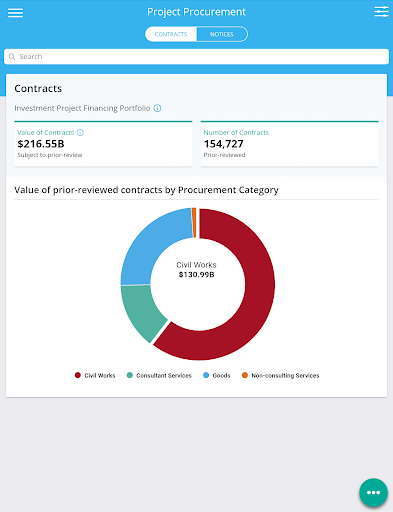This screenshot has height=512, width=393.
Task: Switch to the Notices tab
Action: 222,34
